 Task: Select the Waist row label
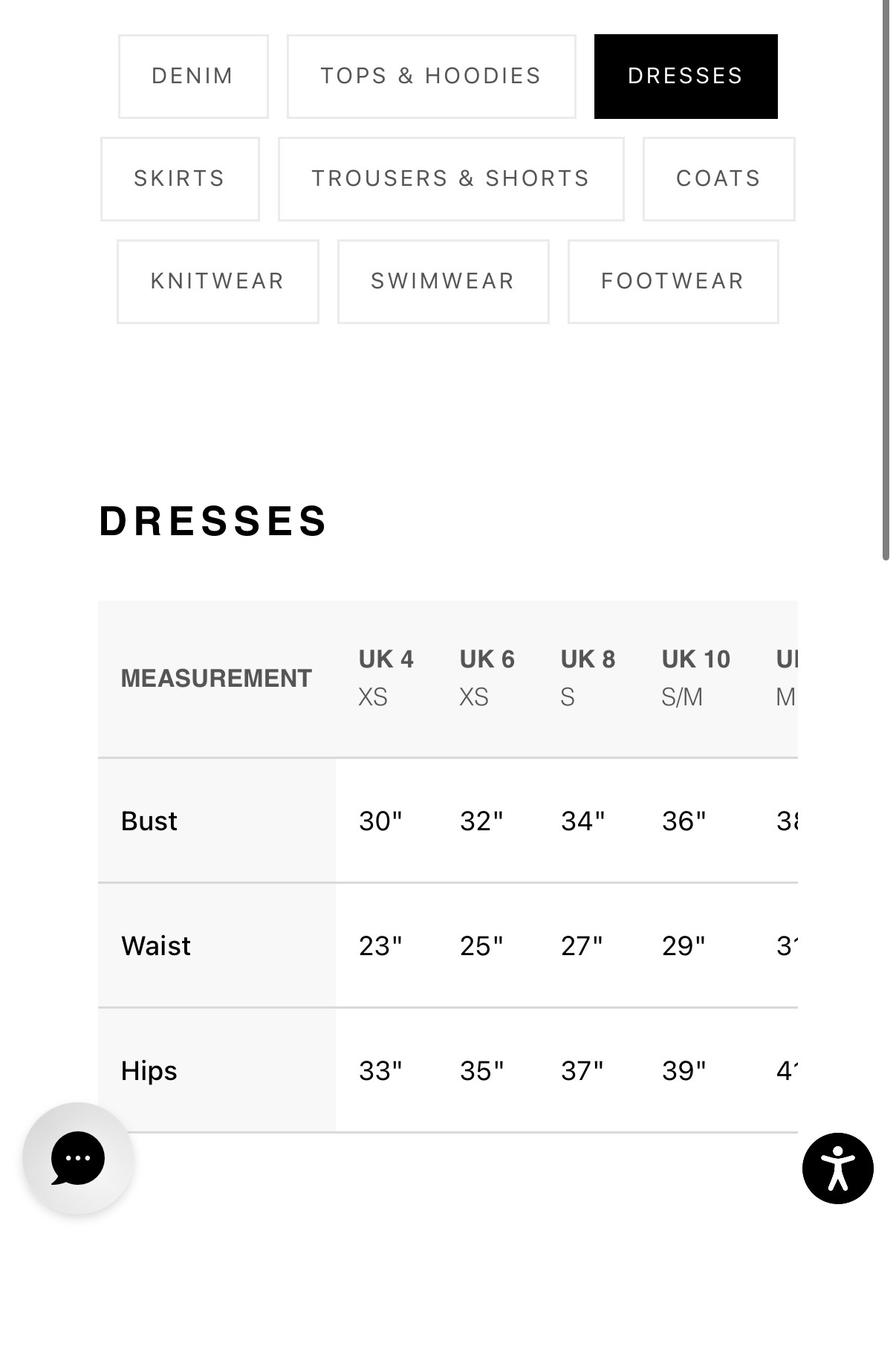coord(156,946)
